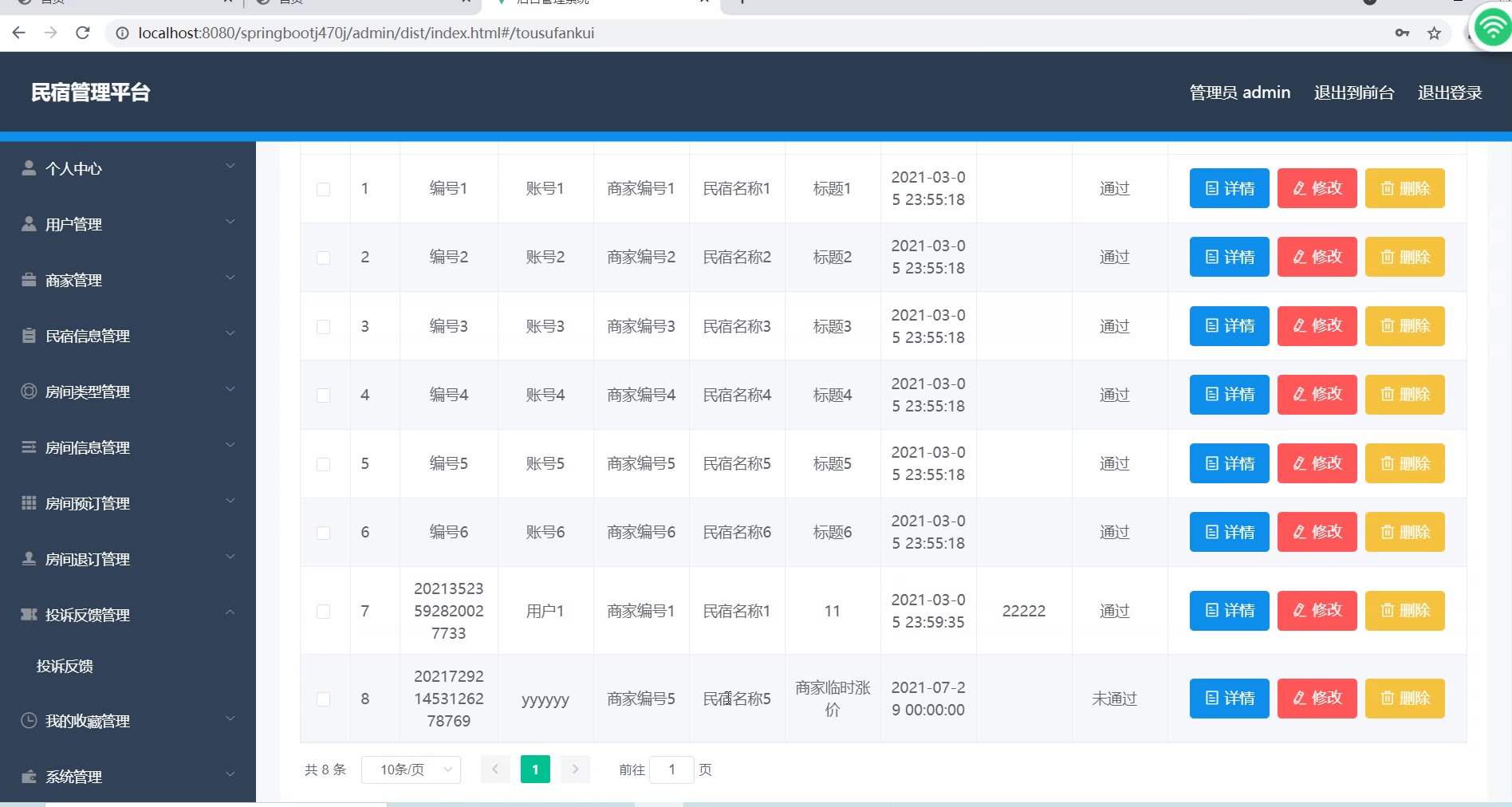Image resolution: width=1512 pixels, height=807 pixels.
Task: Tick the checkbox for row 2
Action: (323, 258)
